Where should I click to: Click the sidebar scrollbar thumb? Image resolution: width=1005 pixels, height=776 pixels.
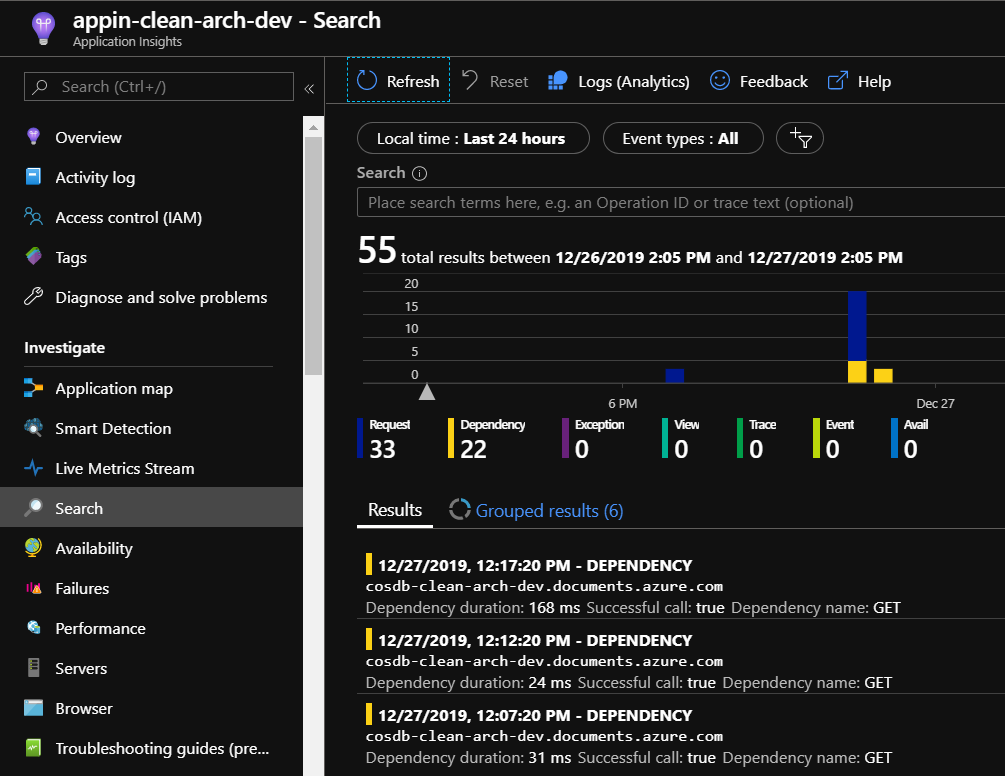coord(313,256)
